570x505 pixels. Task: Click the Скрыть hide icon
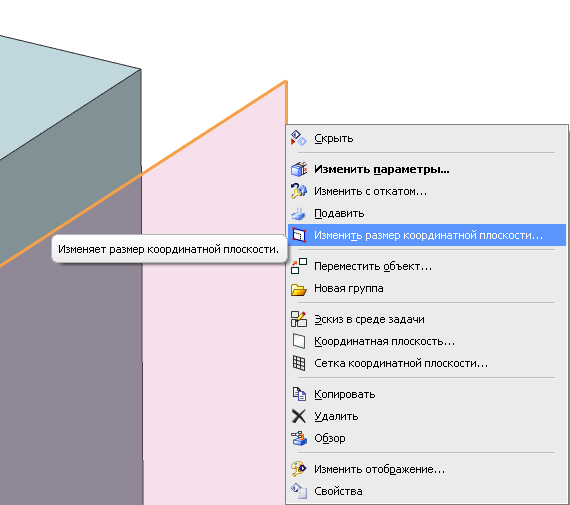[x=298, y=139]
